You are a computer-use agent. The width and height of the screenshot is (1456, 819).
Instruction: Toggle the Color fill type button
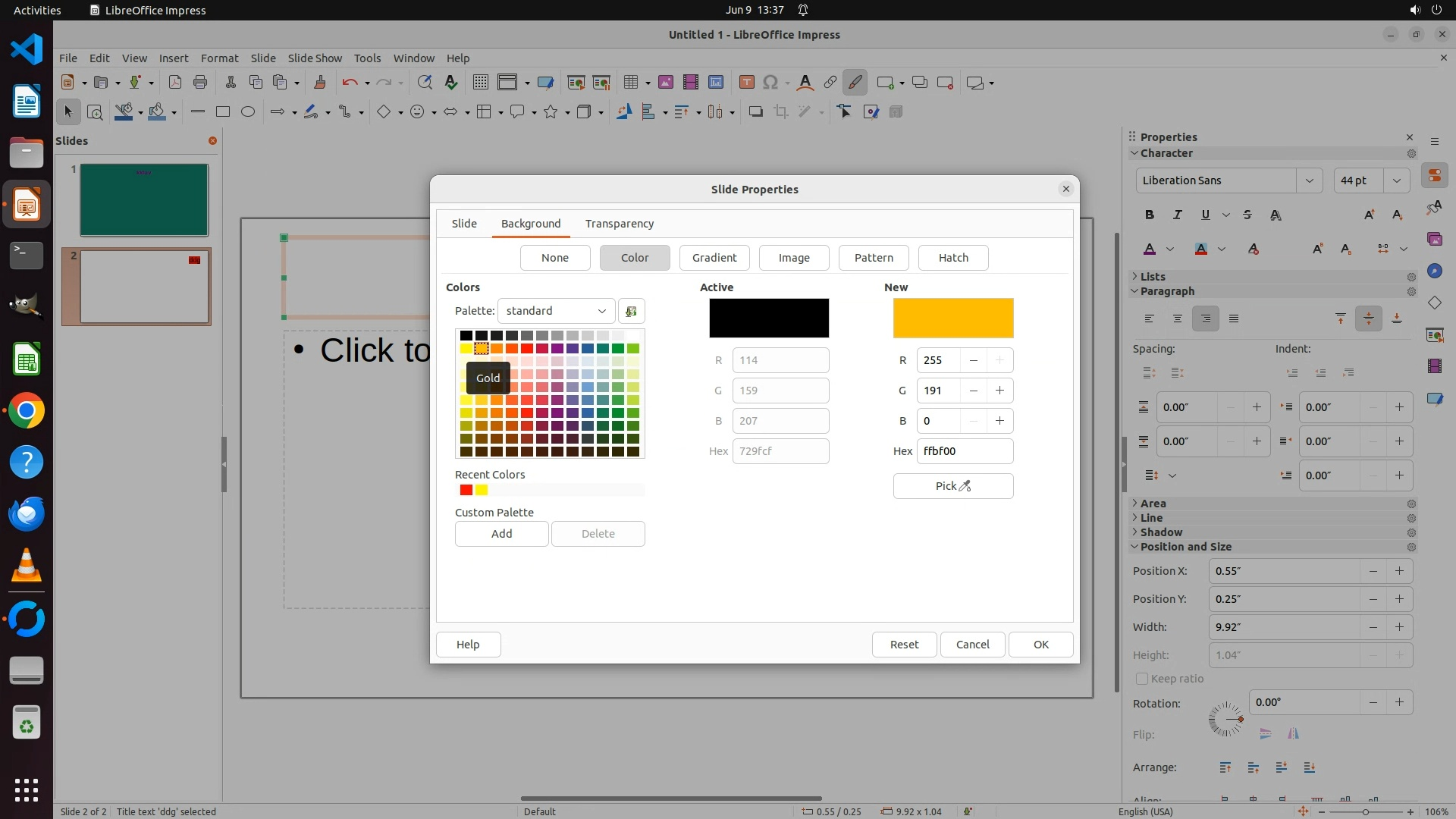(634, 258)
